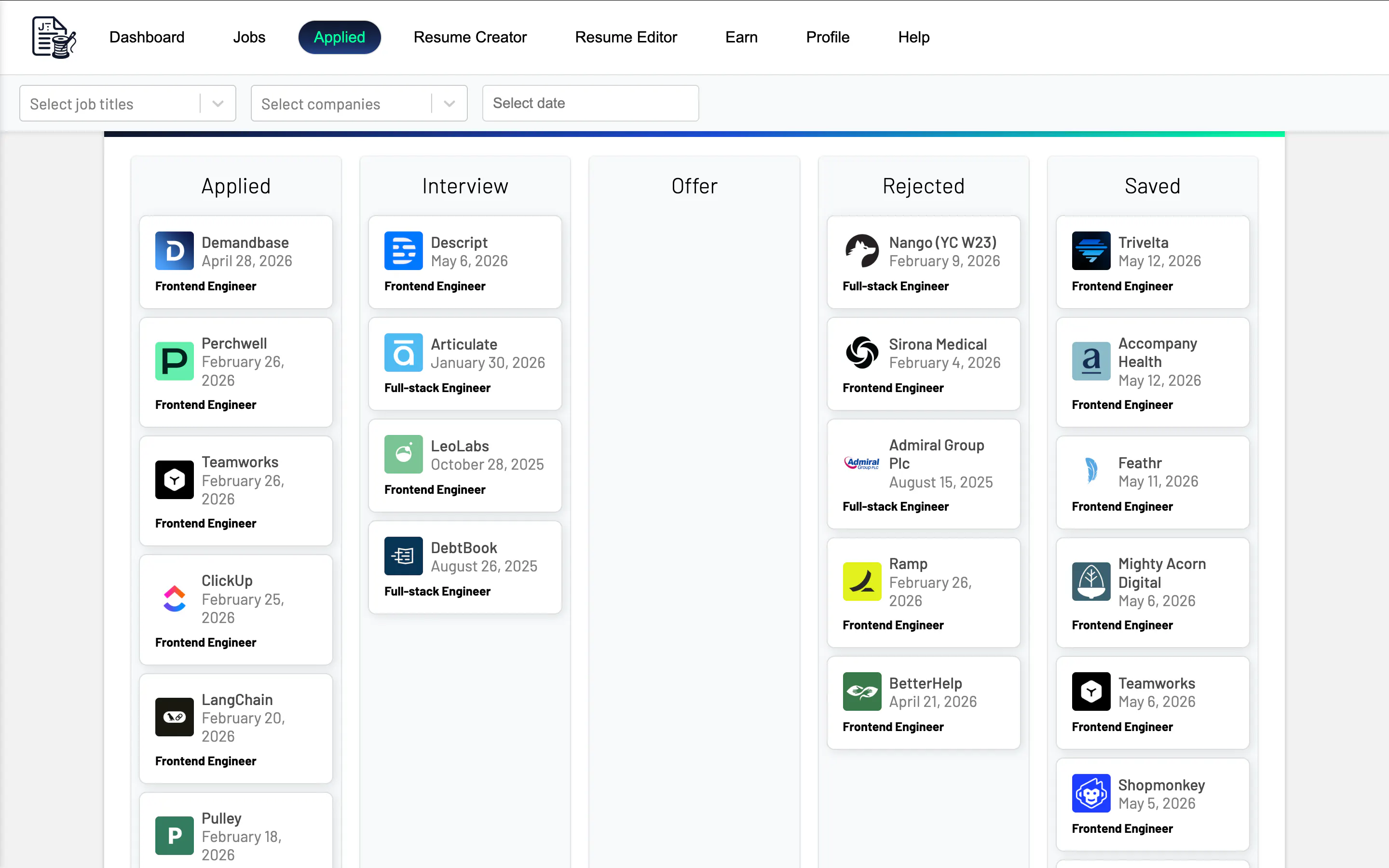1389x868 pixels.
Task: Click the BetterHelp company logo
Action: pos(862,692)
